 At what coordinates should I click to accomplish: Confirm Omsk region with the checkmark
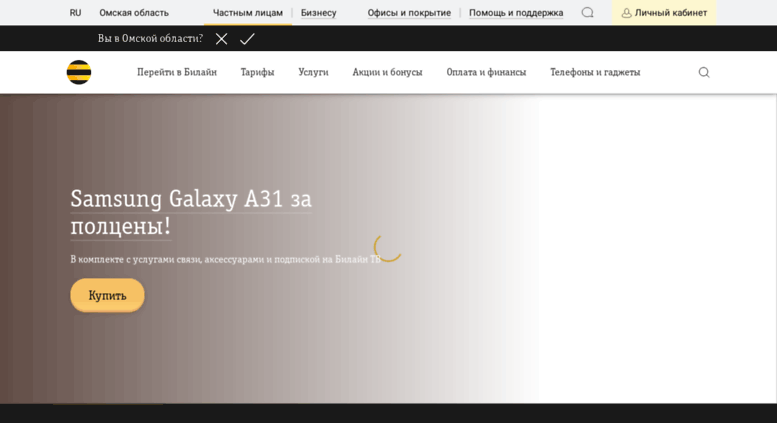[247, 39]
